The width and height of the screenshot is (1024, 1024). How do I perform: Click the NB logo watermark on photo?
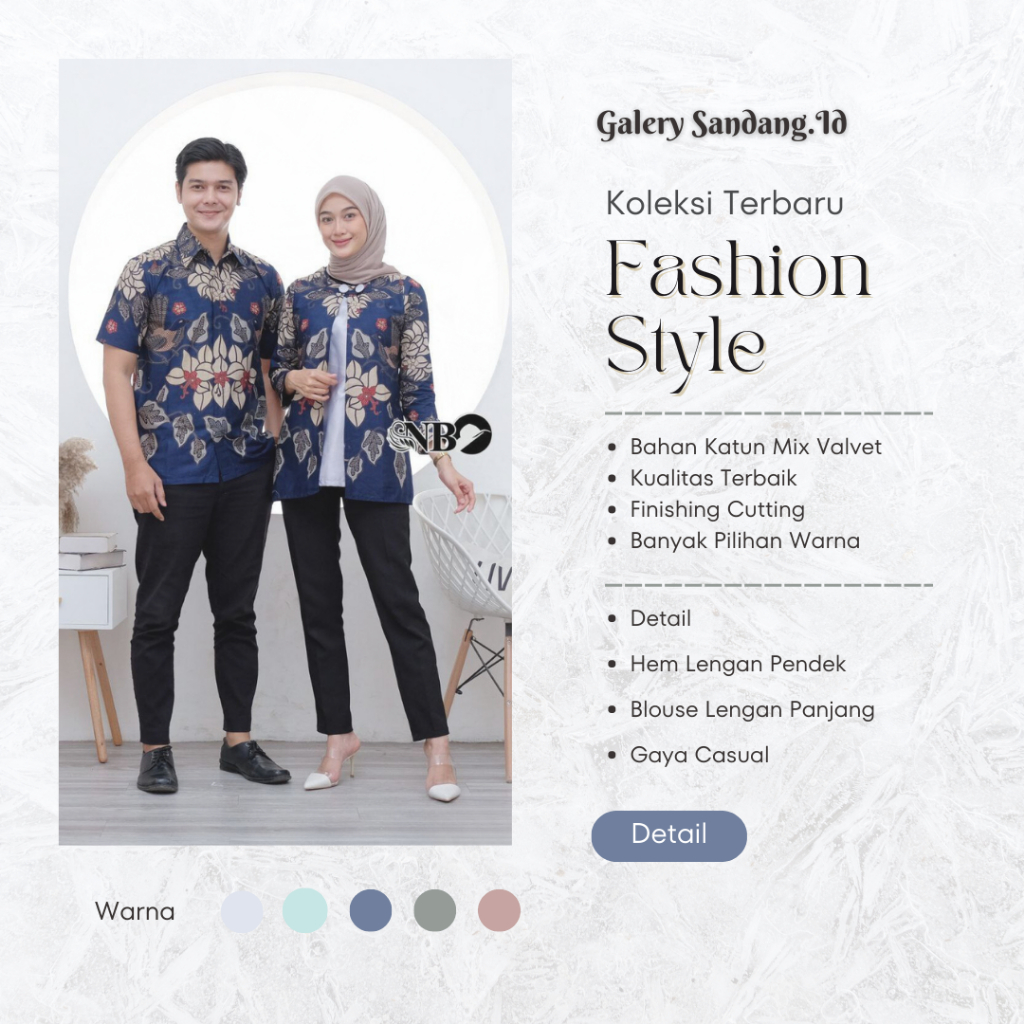pyautogui.click(x=439, y=435)
